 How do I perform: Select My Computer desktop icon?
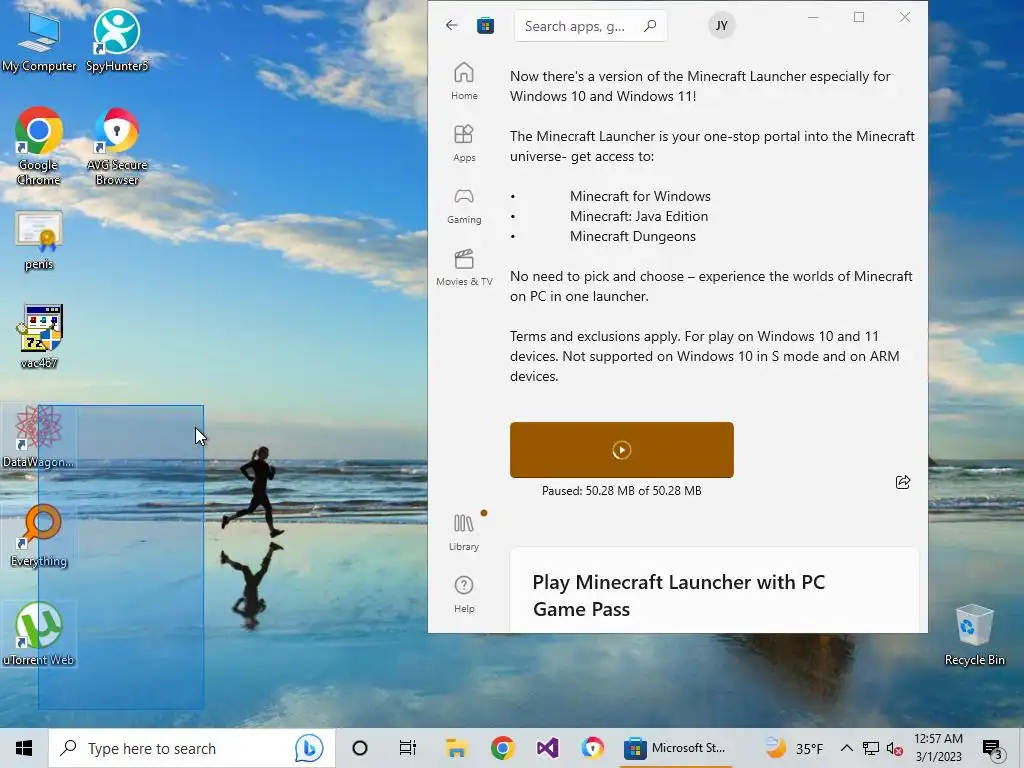pyautogui.click(x=39, y=40)
